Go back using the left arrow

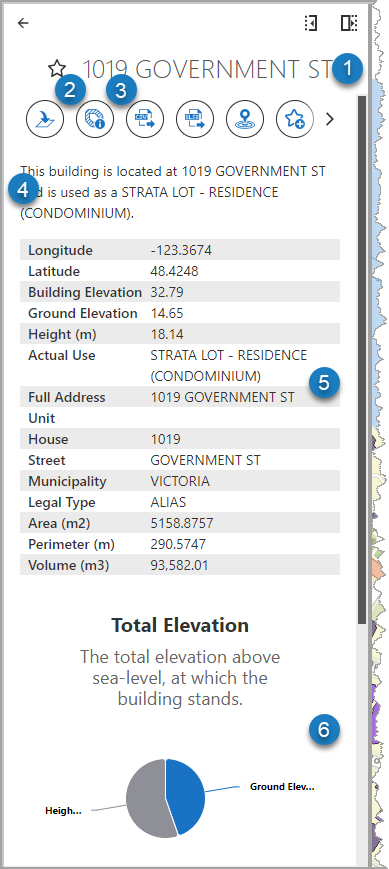pyautogui.click(x=23, y=23)
